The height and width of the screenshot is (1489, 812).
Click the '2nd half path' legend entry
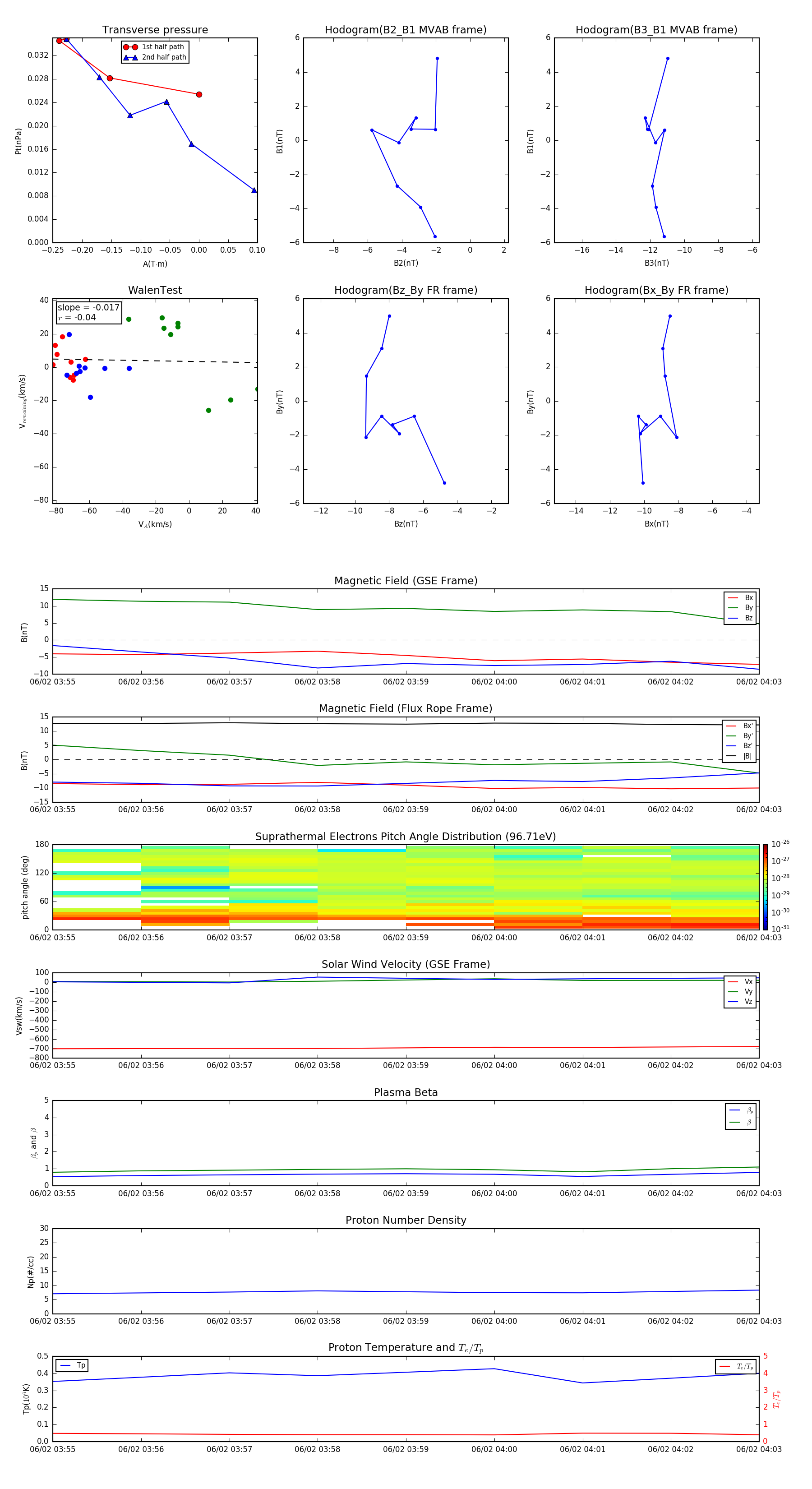(155, 57)
